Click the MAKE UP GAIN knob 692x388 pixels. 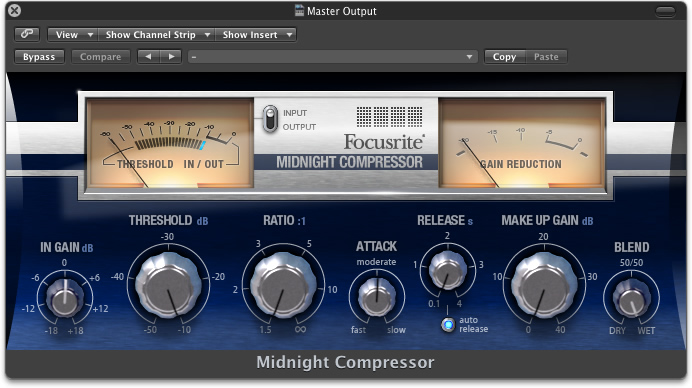point(544,286)
